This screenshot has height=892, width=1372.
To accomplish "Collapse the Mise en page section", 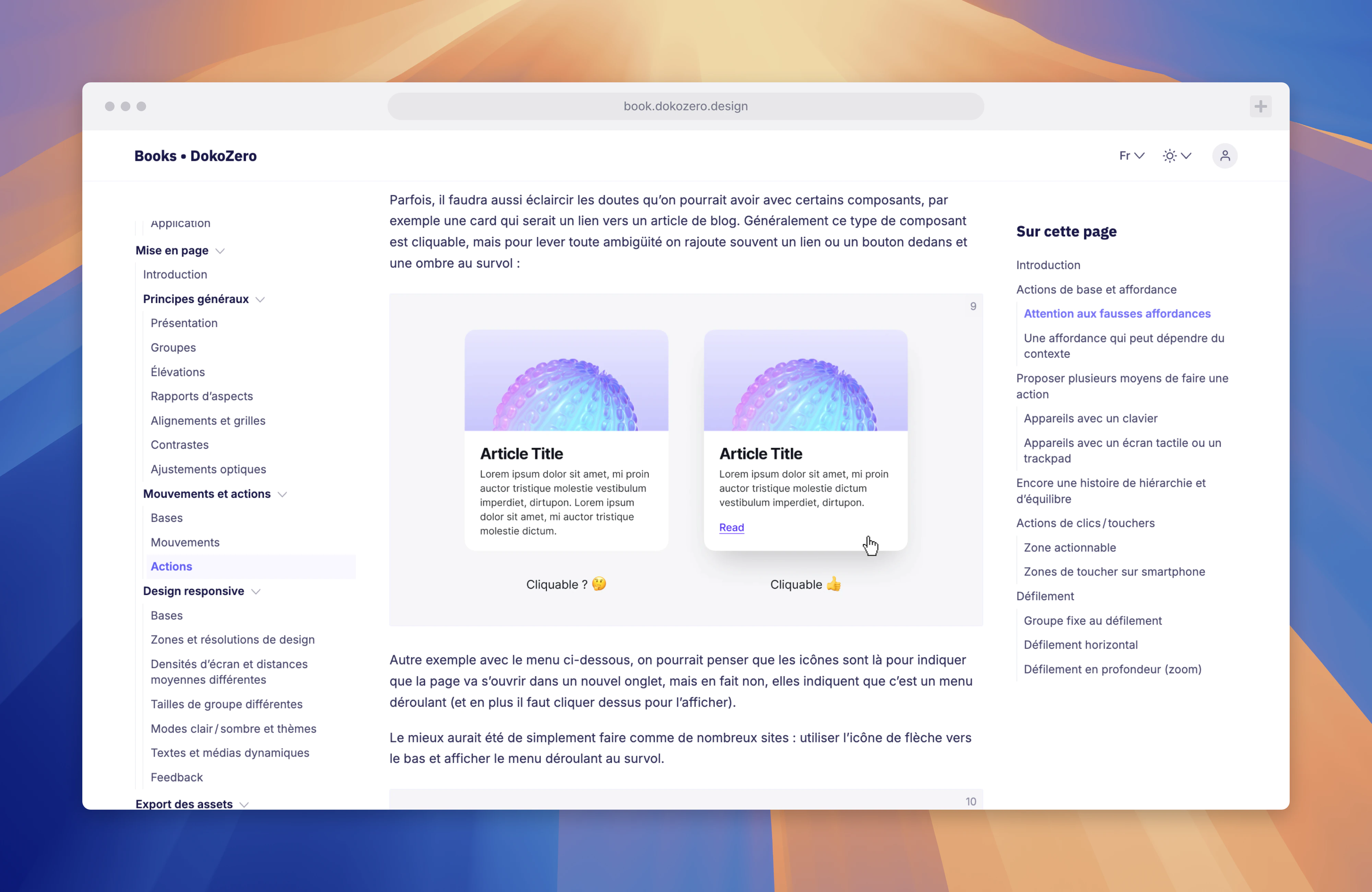I will [x=220, y=251].
